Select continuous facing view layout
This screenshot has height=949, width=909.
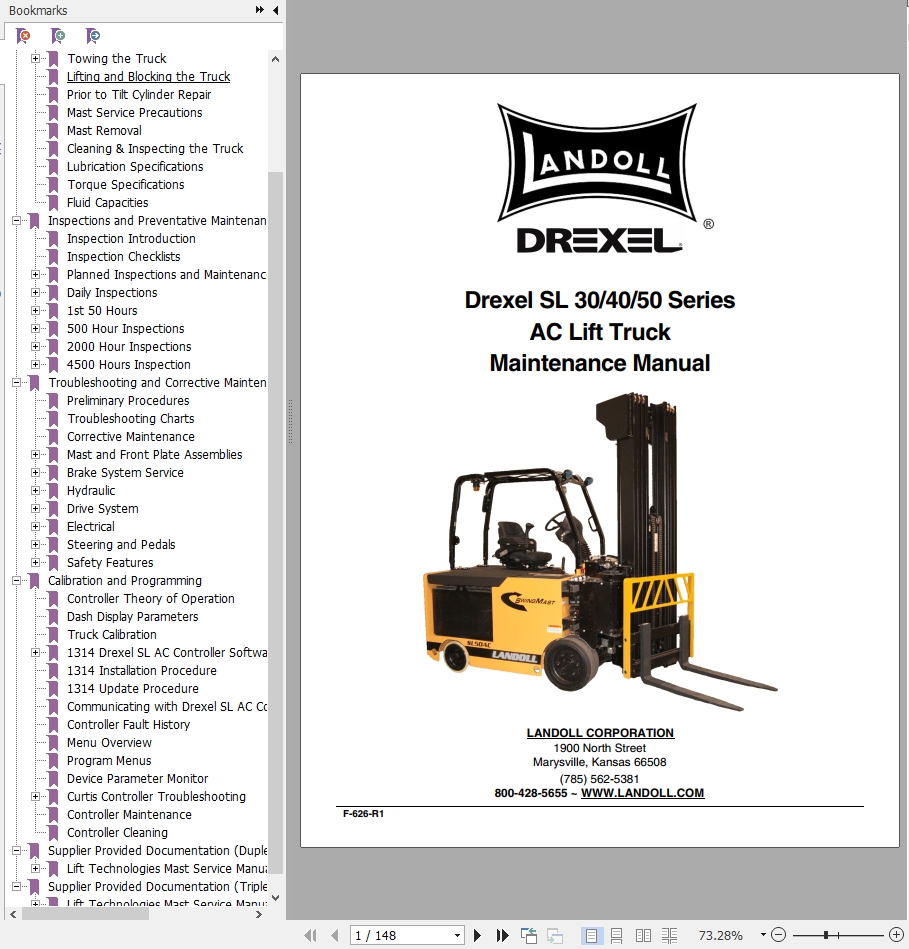coord(669,936)
